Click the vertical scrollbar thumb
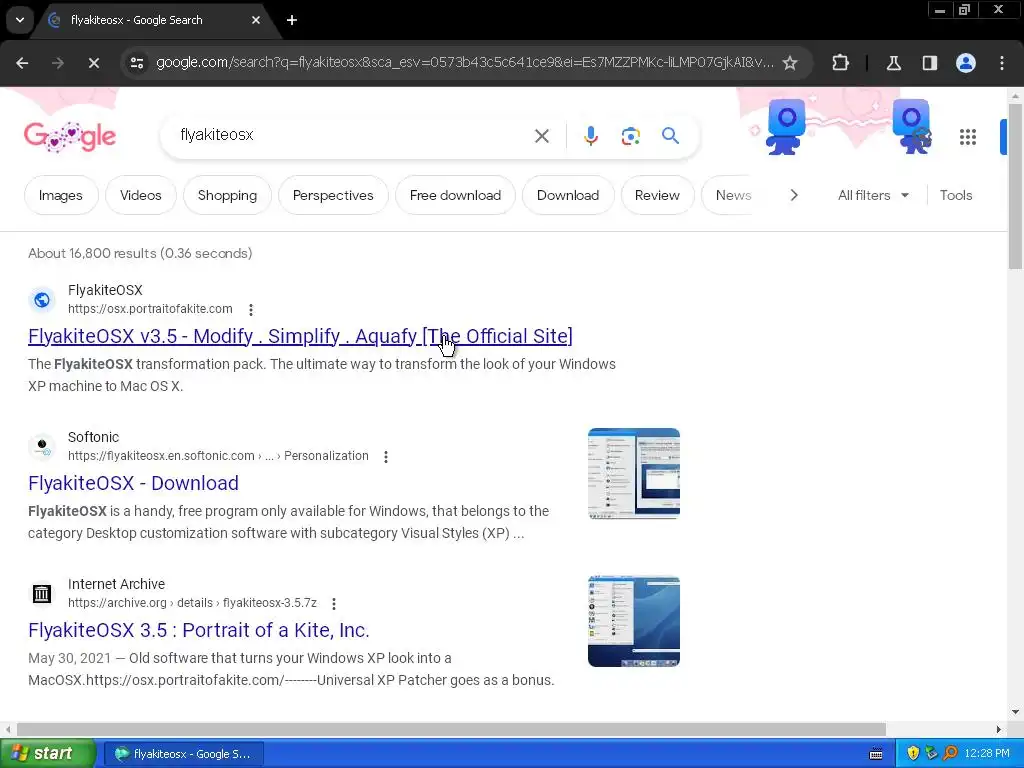Viewport: 1024px width, 768px height. [1015, 186]
